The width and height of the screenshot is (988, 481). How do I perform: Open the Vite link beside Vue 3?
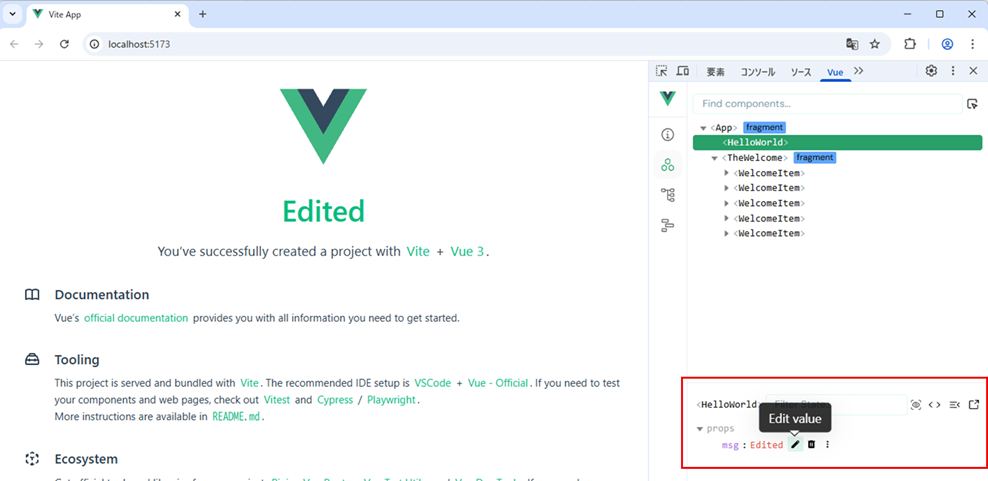tap(418, 252)
